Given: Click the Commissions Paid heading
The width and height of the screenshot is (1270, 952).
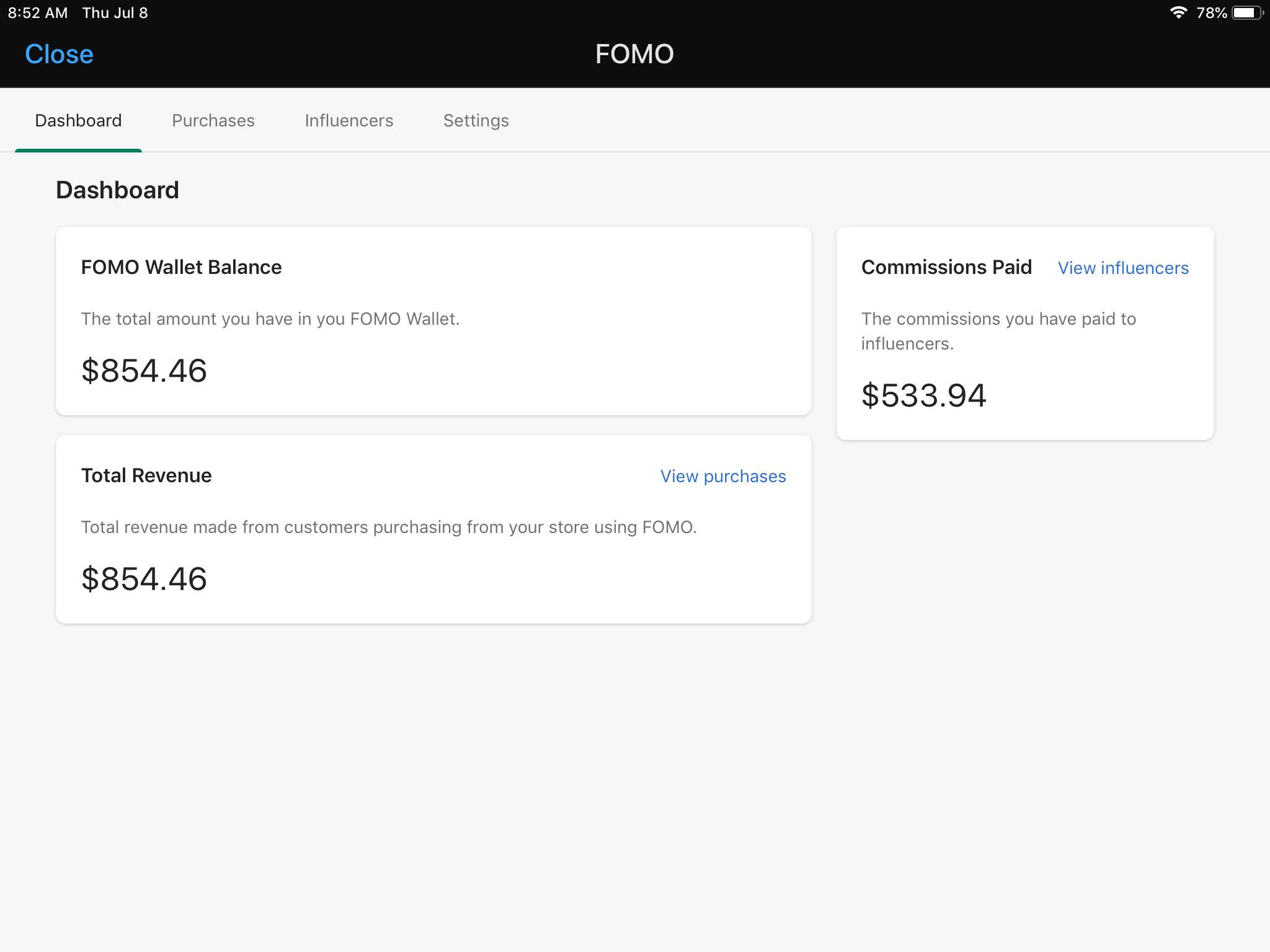Looking at the screenshot, I should (x=946, y=267).
